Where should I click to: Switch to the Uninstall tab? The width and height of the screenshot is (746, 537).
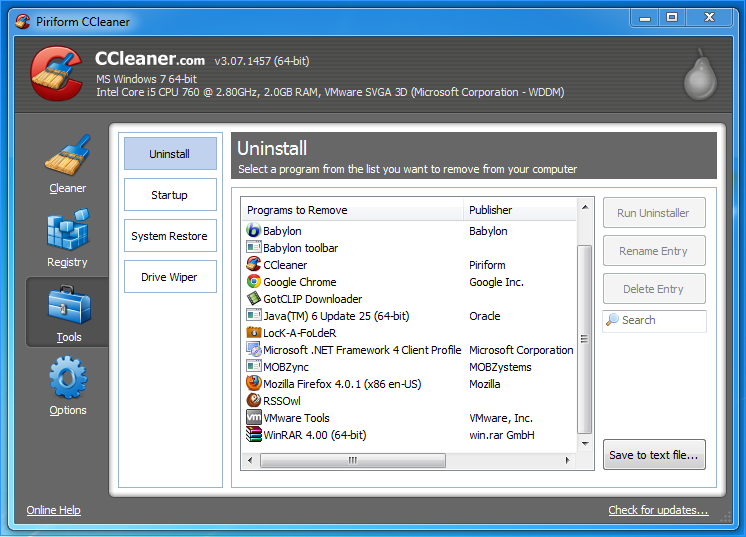coord(170,154)
